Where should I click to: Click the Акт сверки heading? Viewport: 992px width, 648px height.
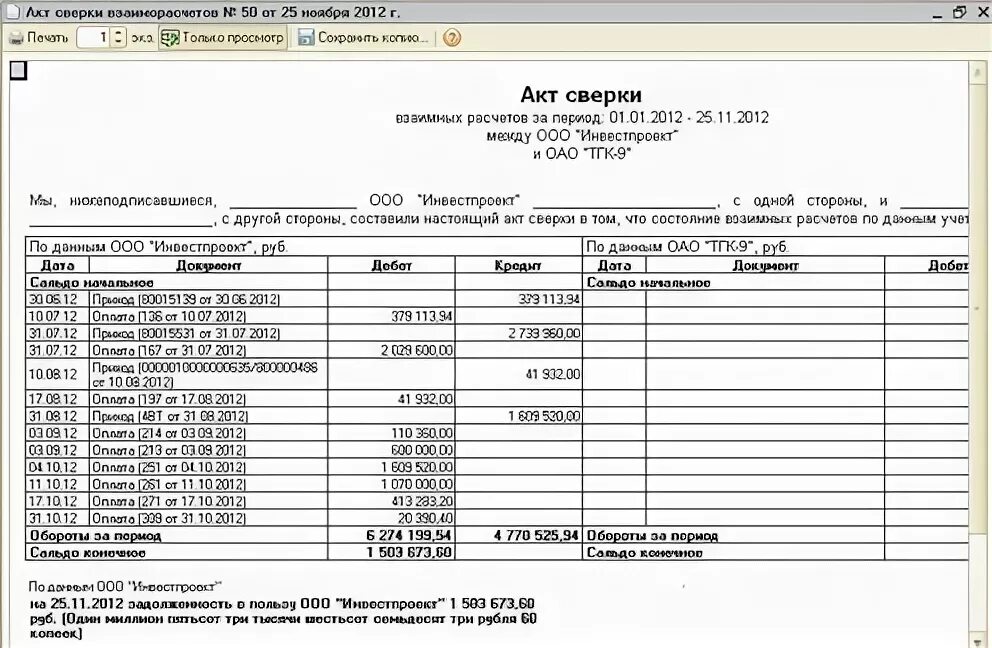(581, 95)
